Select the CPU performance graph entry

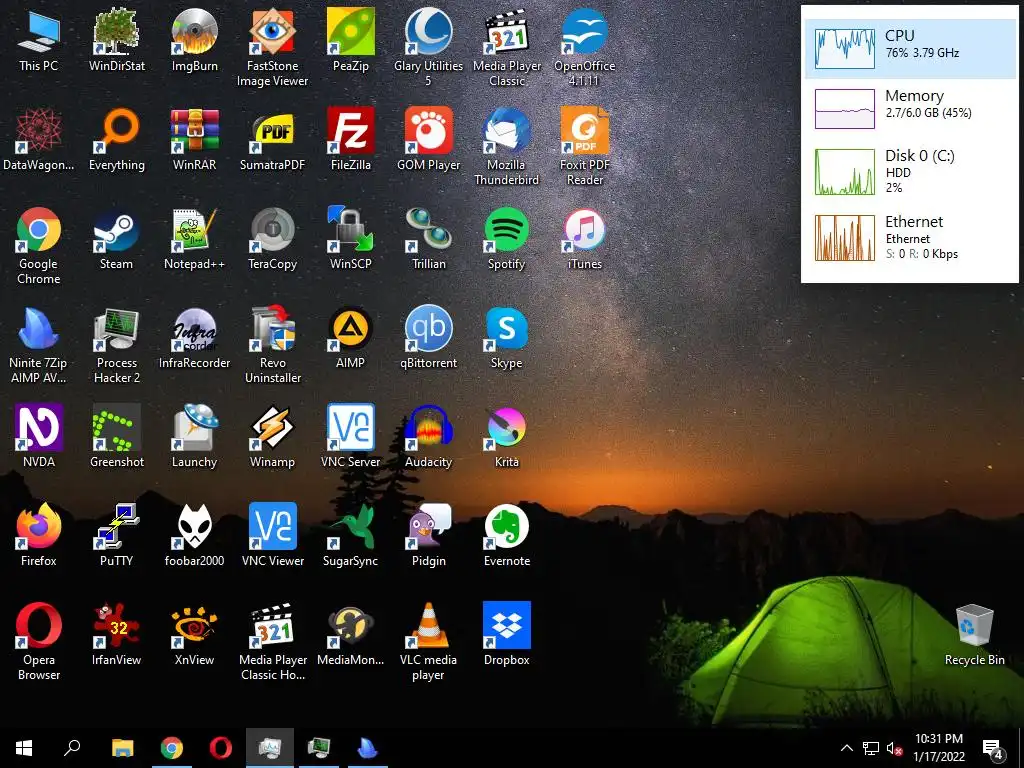910,48
